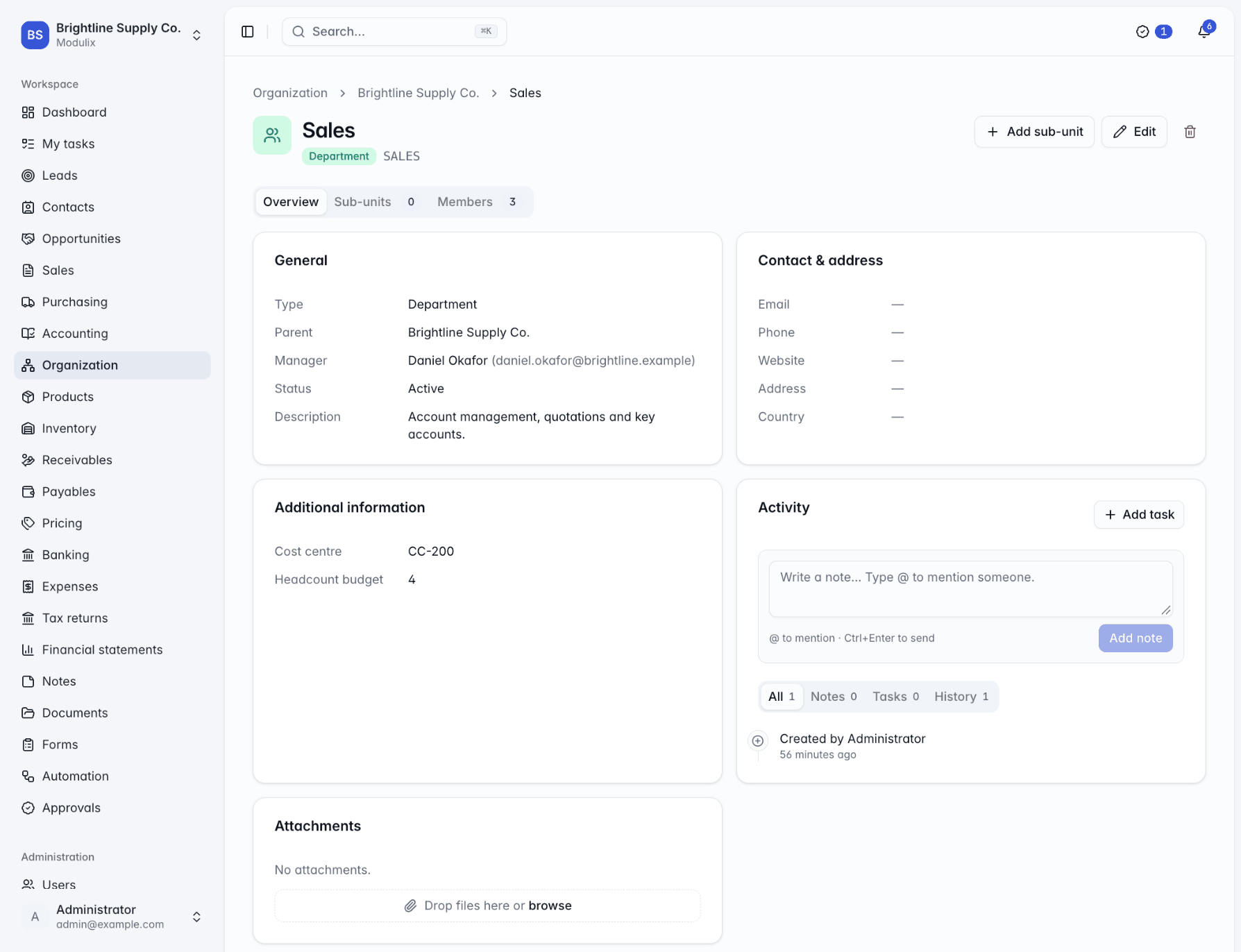The image size is (1241, 952).
Task: Open Brightline Supply Co. breadcrumb link
Action: 419,93
